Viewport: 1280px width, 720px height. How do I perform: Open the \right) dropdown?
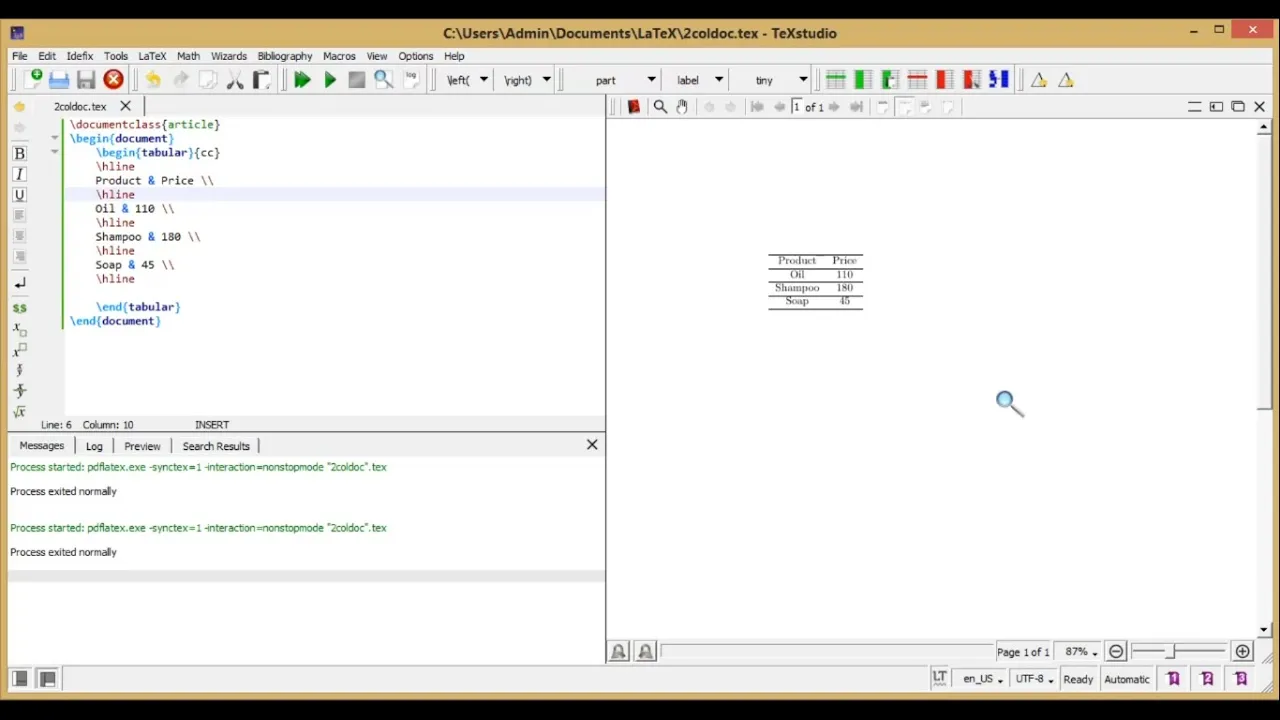(x=546, y=80)
